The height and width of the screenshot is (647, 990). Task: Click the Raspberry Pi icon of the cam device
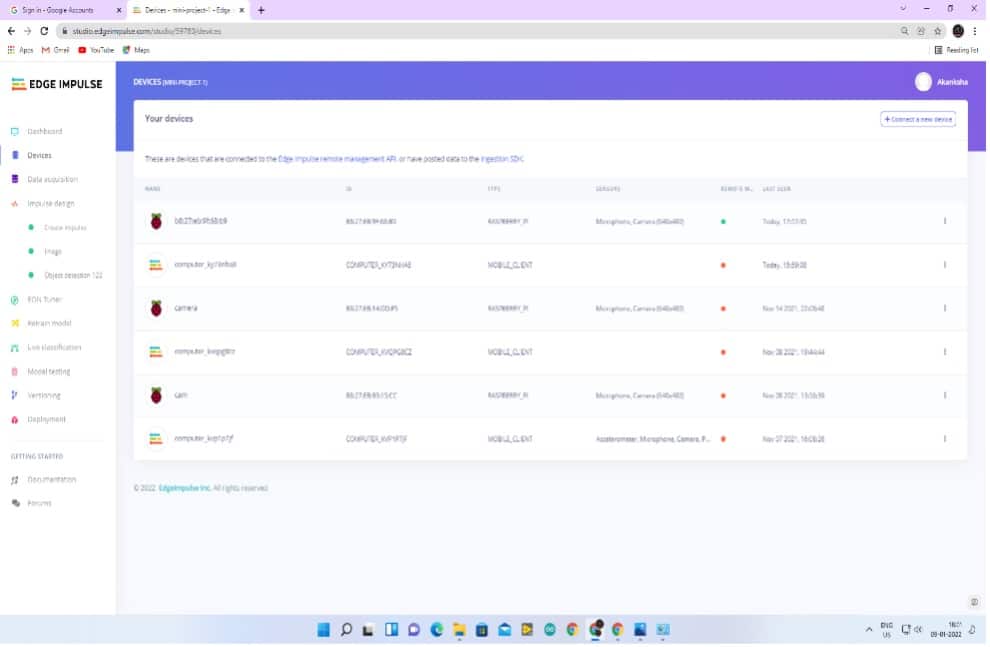(x=156, y=395)
